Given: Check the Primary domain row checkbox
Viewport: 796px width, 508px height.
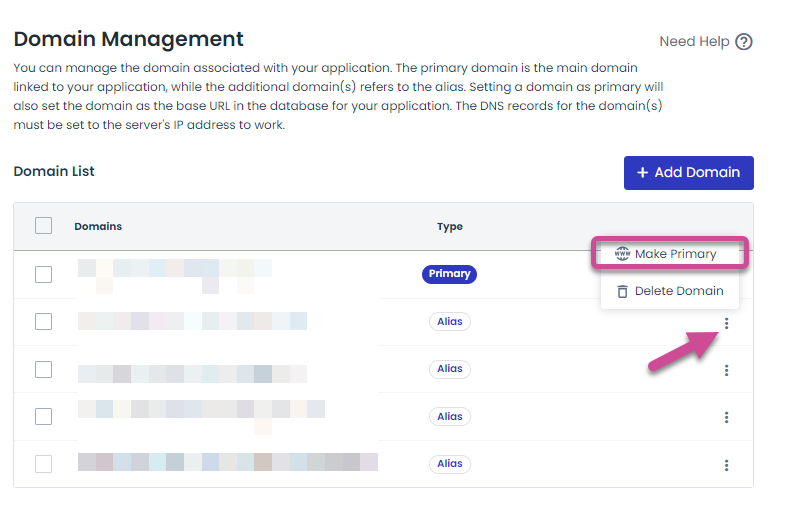Looking at the screenshot, I should 44,275.
